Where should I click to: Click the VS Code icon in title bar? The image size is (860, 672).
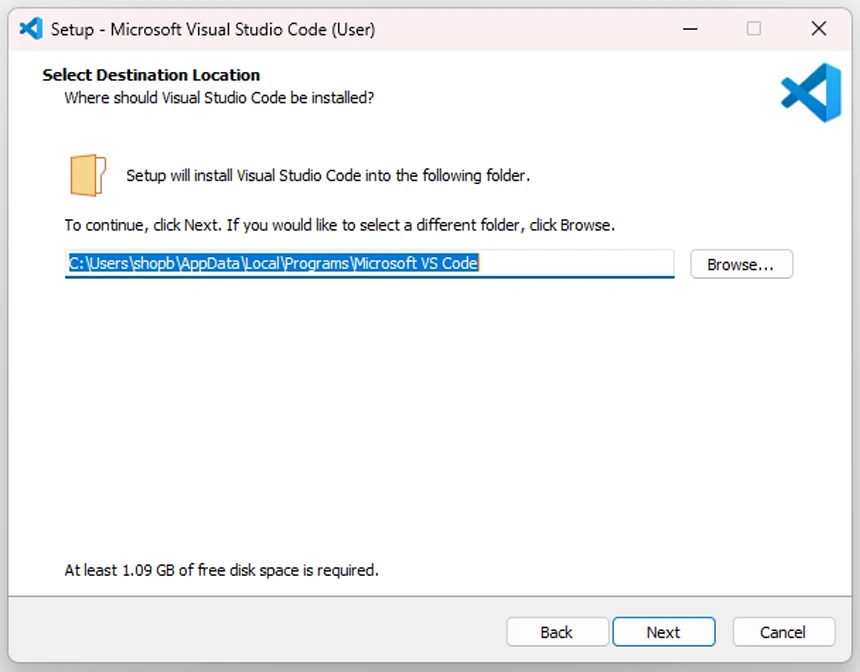(31, 29)
